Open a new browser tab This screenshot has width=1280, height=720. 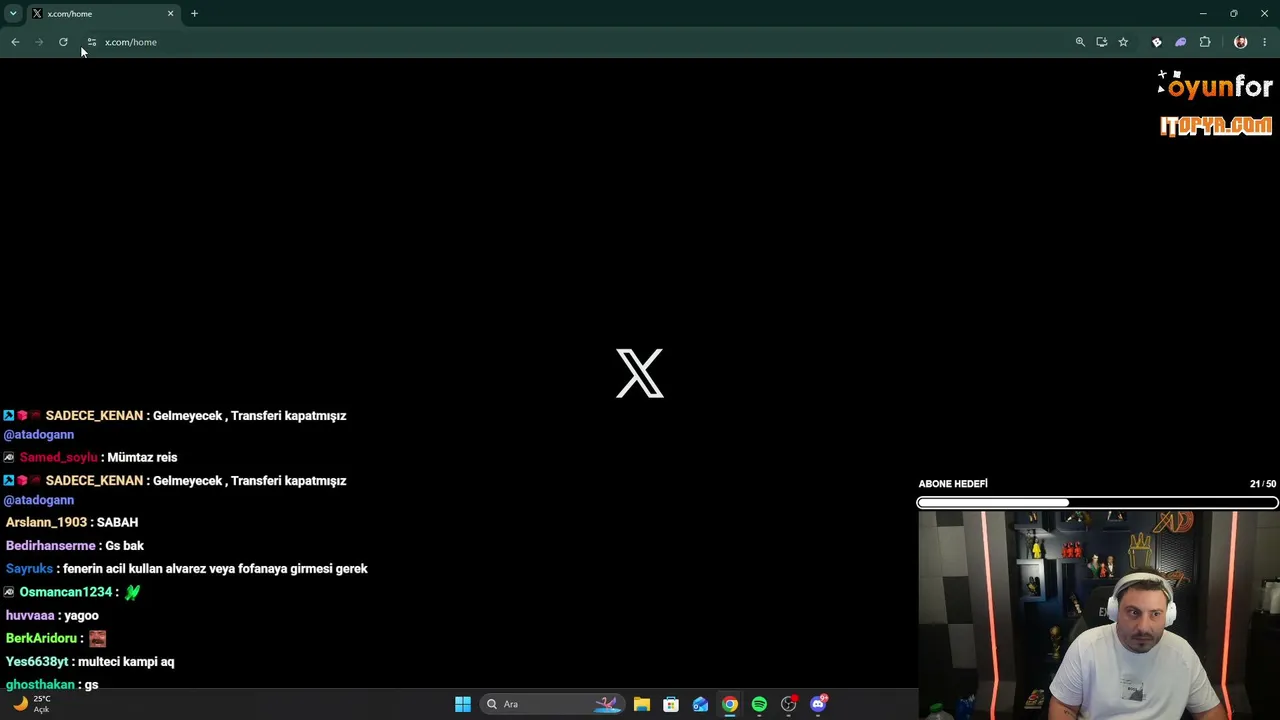click(x=194, y=13)
